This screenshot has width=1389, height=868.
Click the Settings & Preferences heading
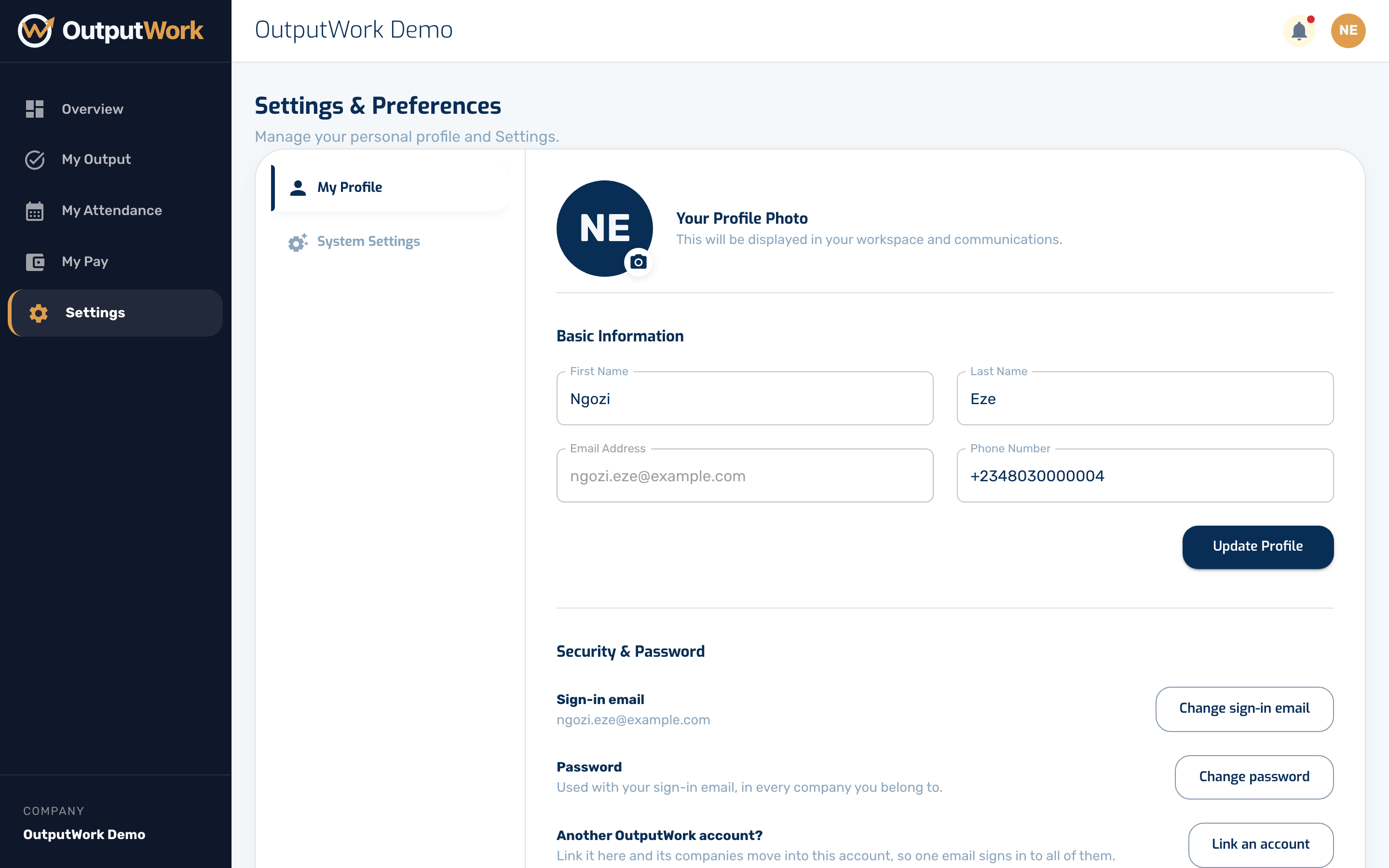[x=378, y=106]
